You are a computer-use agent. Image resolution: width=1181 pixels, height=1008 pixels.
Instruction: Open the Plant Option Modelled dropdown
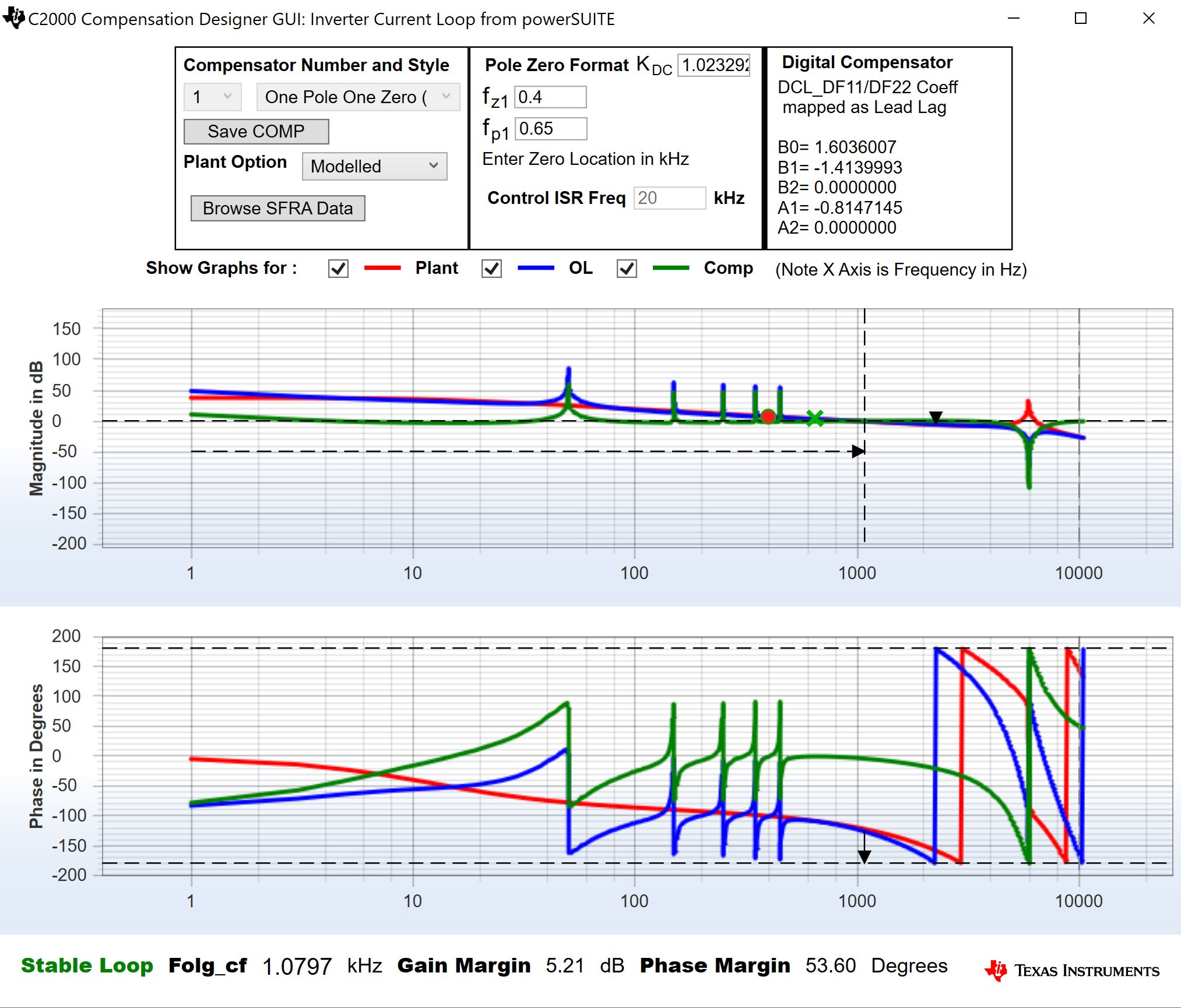pos(374,166)
